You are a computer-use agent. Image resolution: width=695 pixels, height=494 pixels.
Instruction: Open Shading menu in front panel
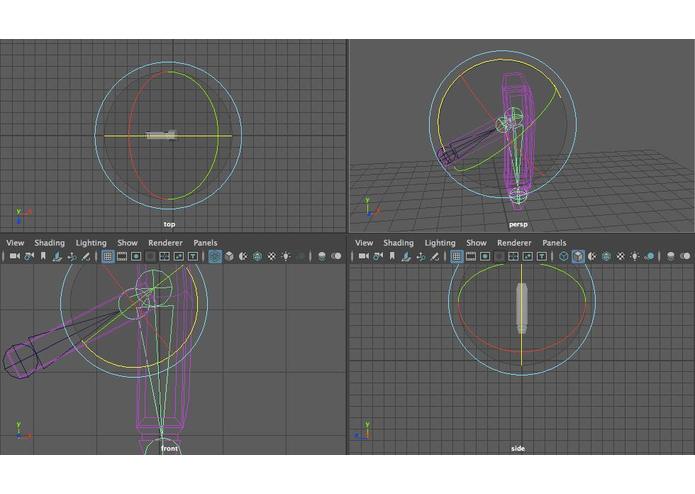50,243
